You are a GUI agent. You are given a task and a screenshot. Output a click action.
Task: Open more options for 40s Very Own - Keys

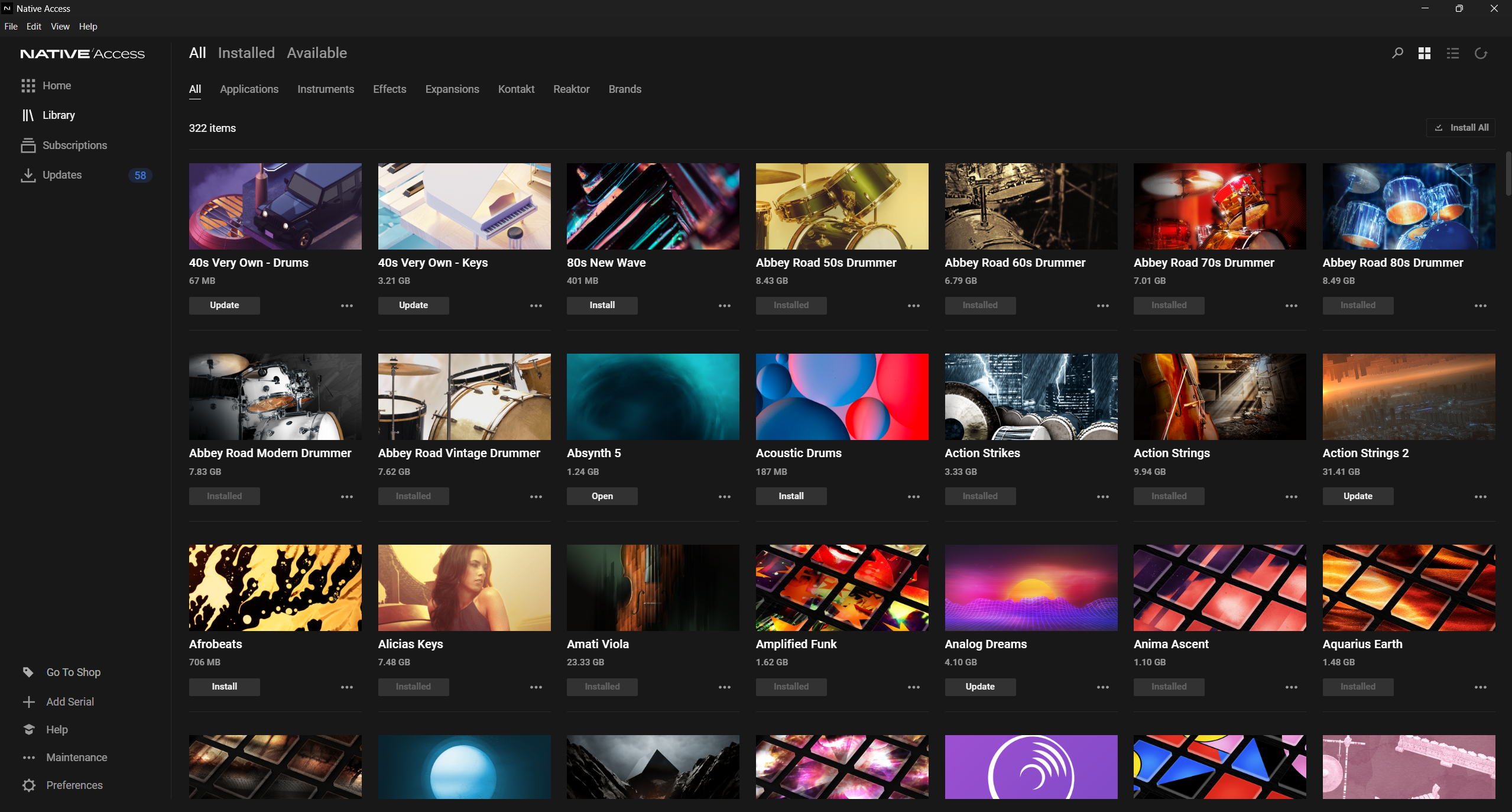536,306
